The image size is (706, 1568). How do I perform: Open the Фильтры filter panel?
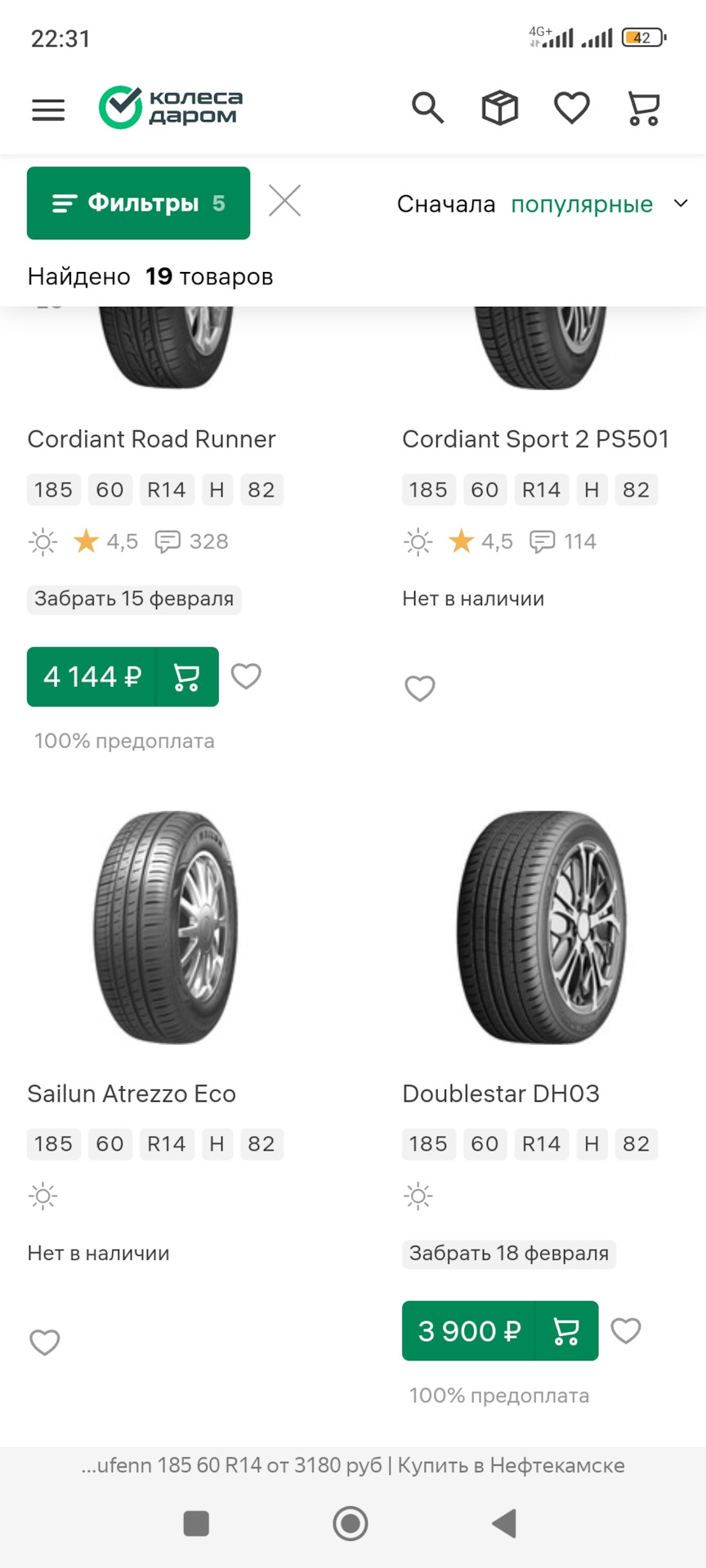(x=138, y=203)
